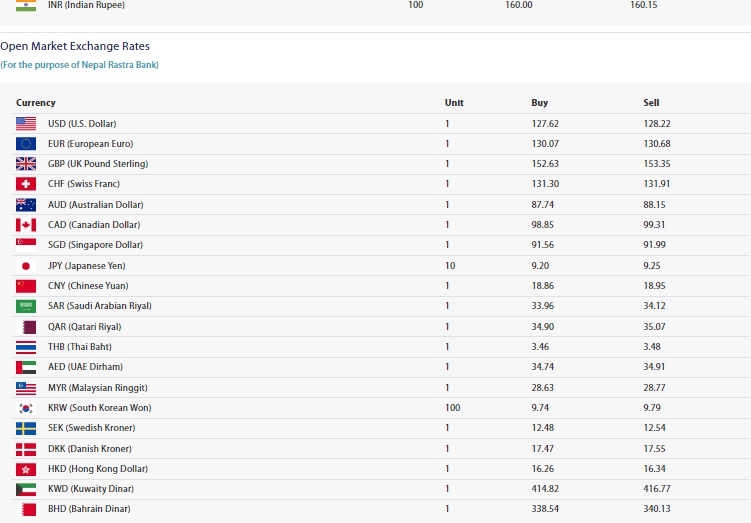
Task: Click the Nepal Rastra Bank purpose note
Action: click(x=80, y=65)
